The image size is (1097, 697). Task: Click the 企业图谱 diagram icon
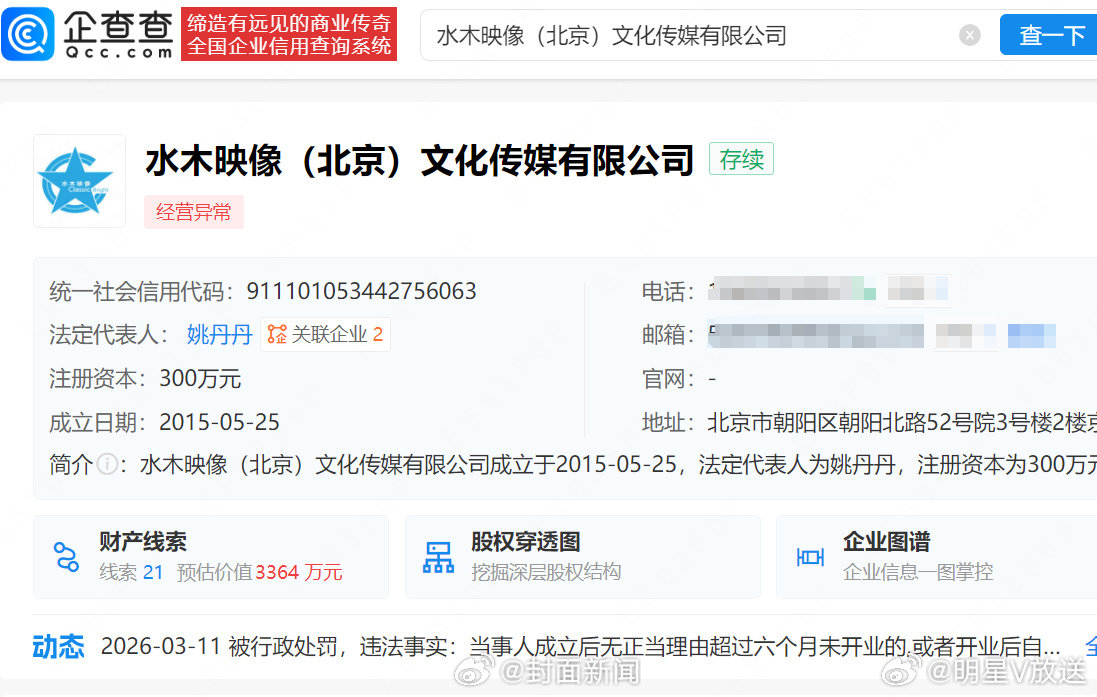[810, 557]
